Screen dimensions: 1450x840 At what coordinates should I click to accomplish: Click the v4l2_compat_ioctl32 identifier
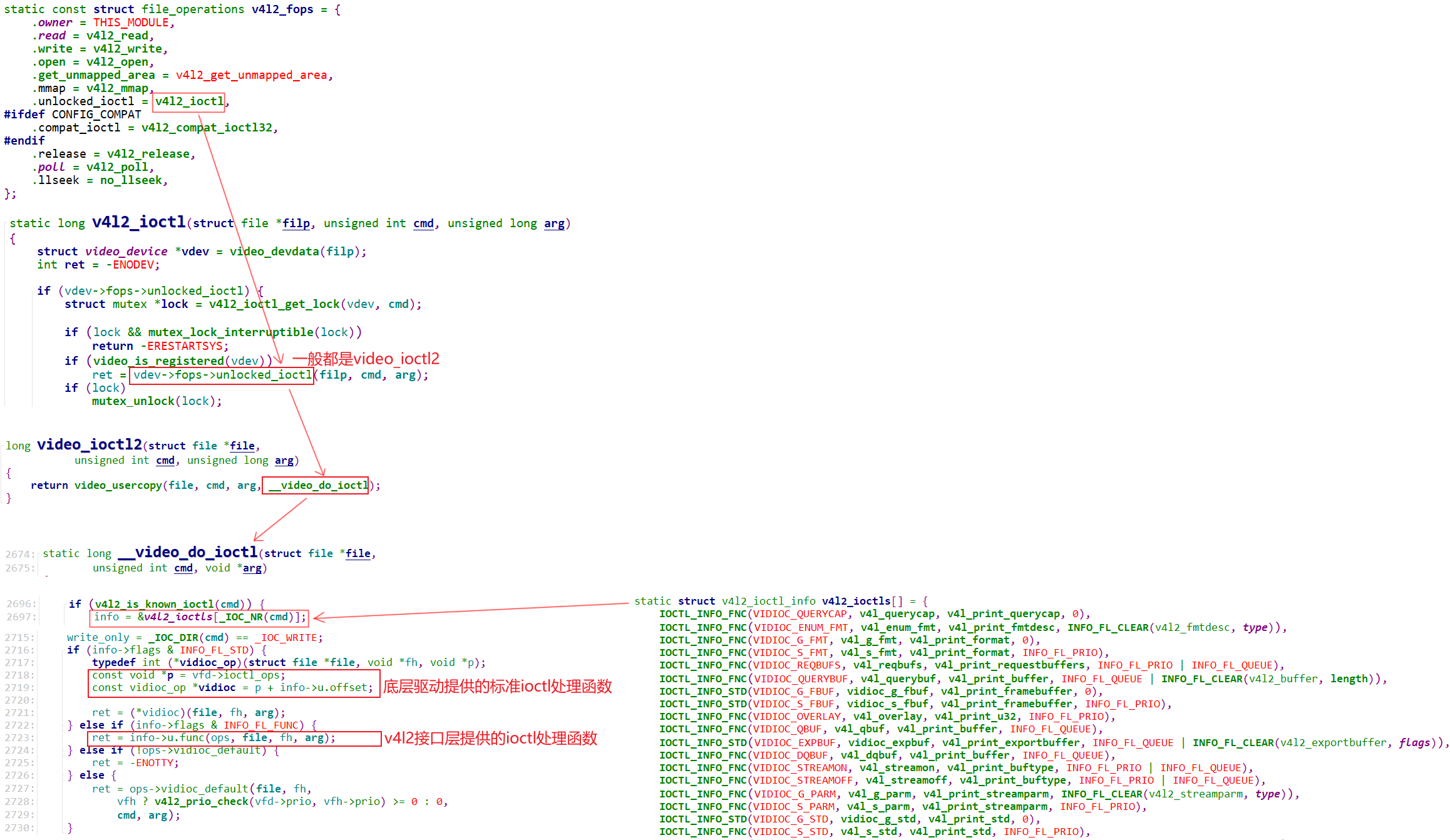coord(207,128)
